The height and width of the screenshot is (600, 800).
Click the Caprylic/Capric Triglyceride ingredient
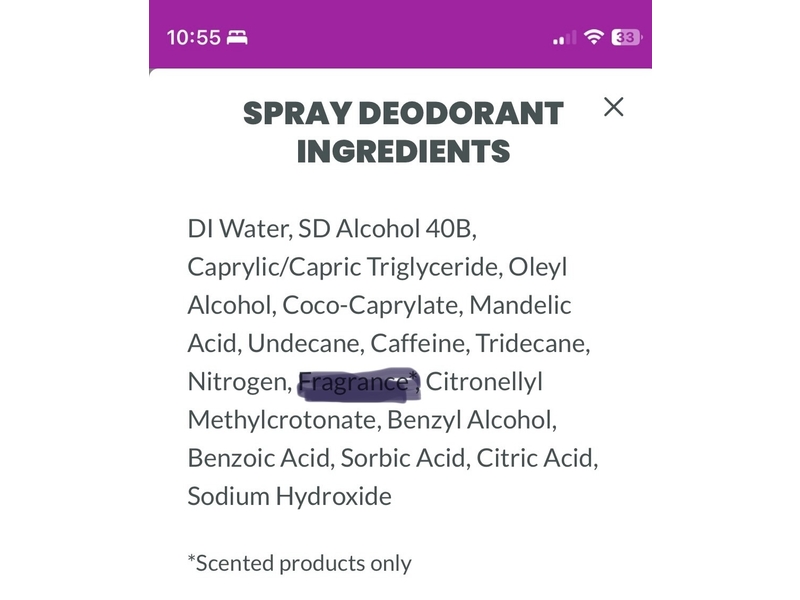tap(343, 267)
